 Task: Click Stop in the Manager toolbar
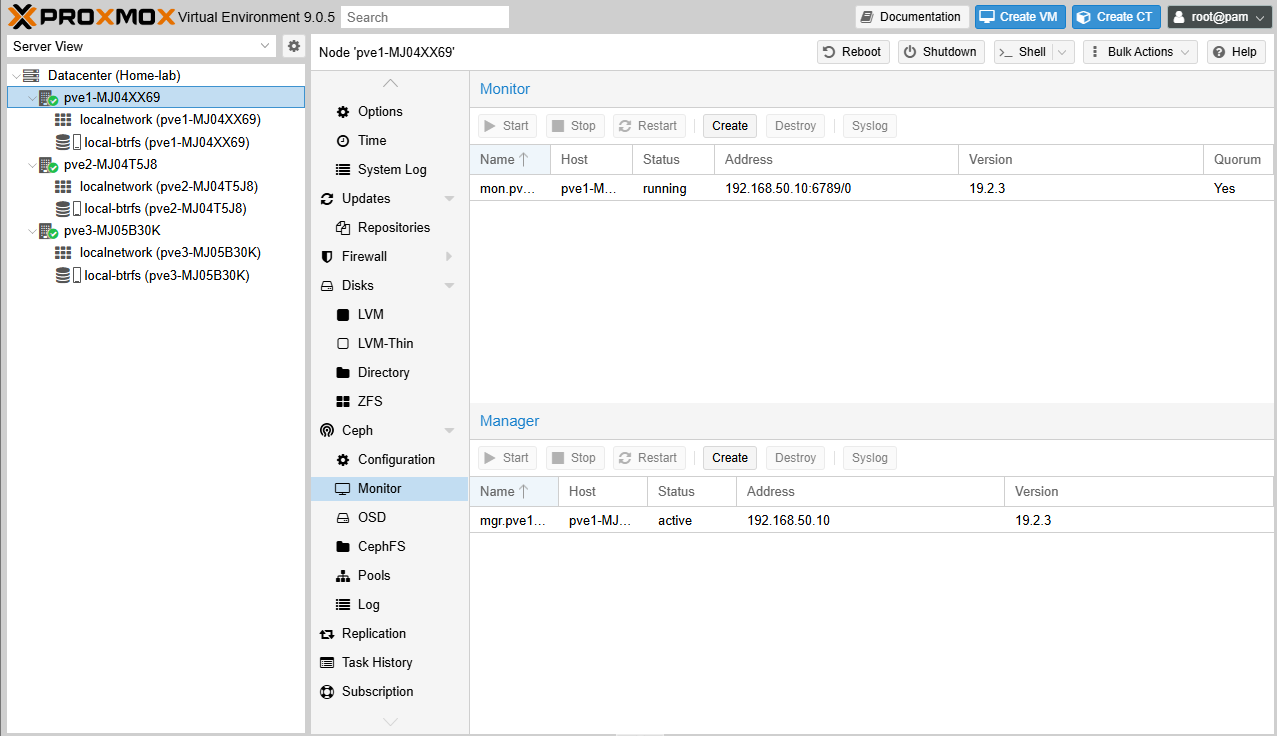tap(575, 458)
